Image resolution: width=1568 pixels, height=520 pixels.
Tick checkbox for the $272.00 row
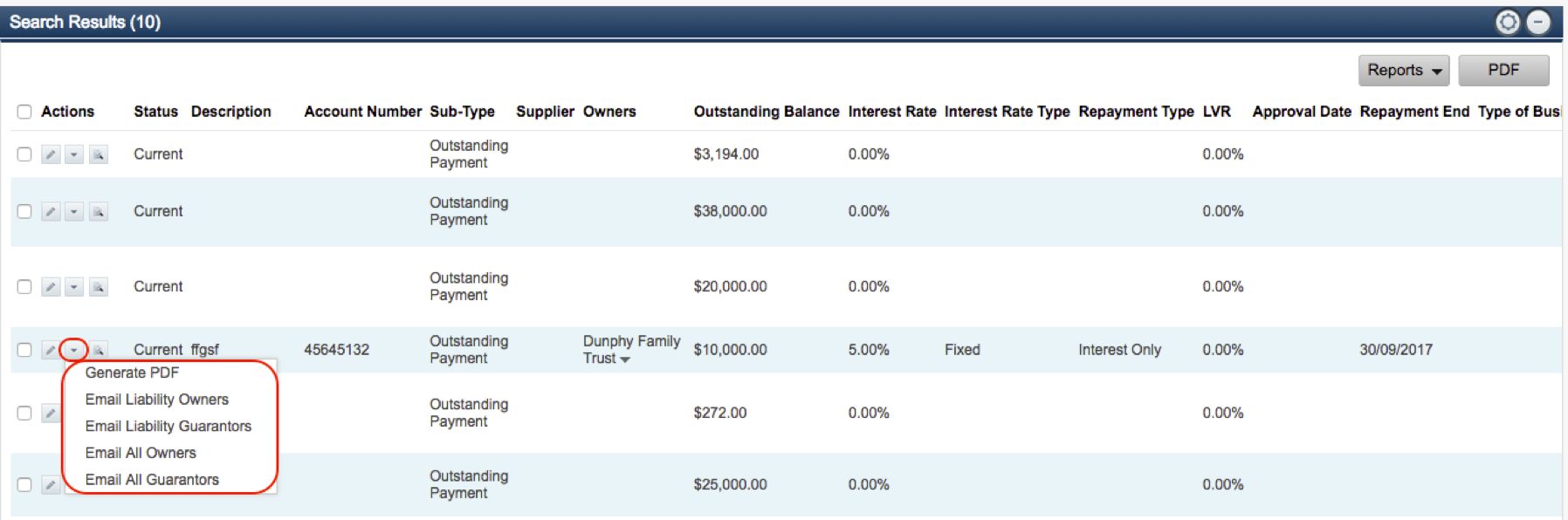pos(24,414)
